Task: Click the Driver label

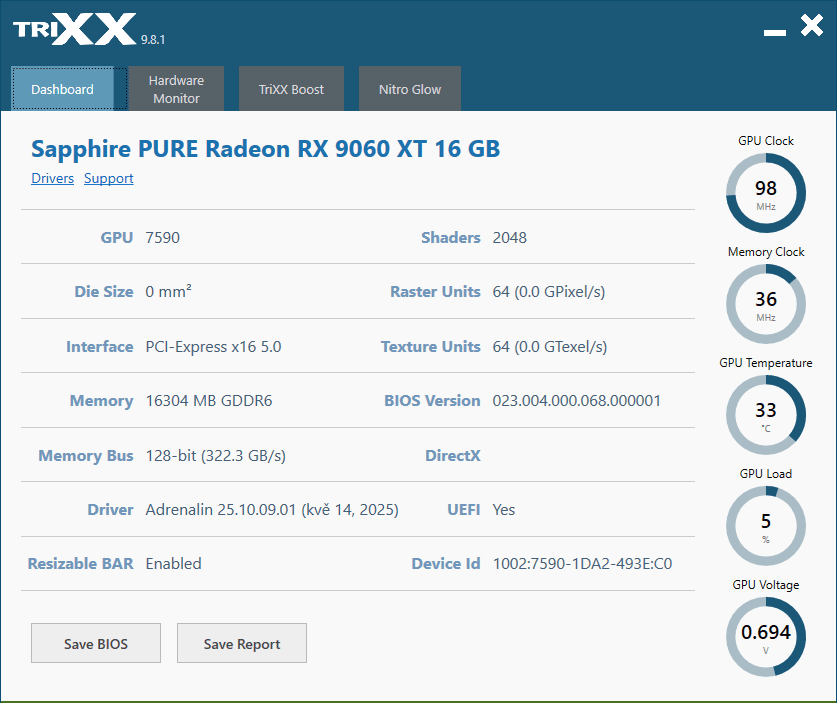Action: coord(110,510)
